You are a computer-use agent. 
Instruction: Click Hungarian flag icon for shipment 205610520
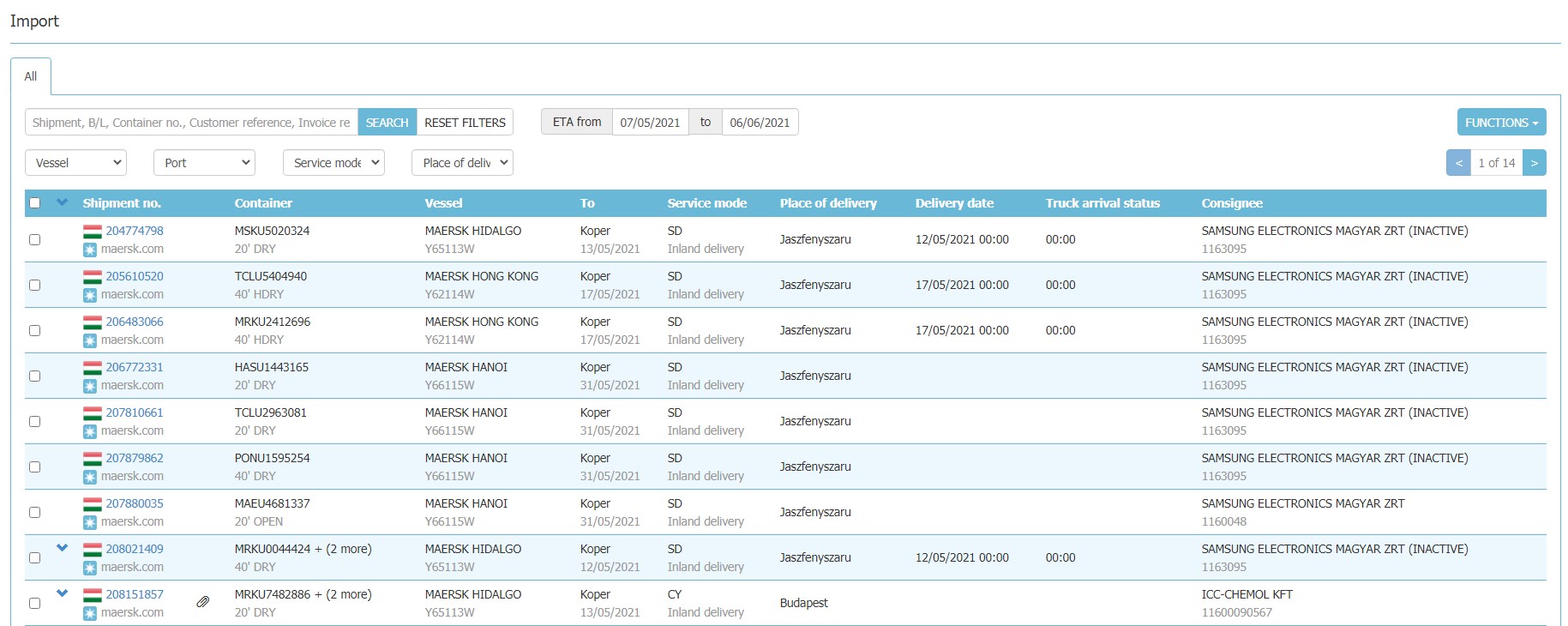(93, 276)
